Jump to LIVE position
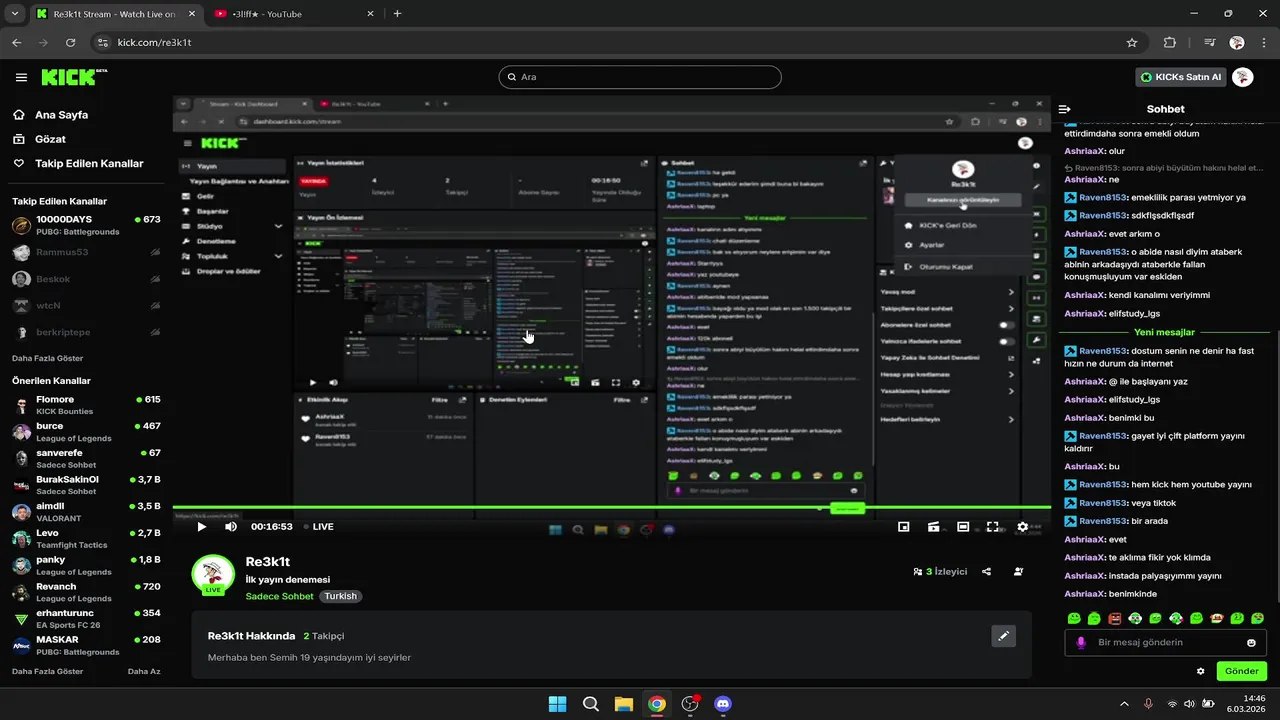Image resolution: width=1280 pixels, height=720 pixels. point(317,527)
